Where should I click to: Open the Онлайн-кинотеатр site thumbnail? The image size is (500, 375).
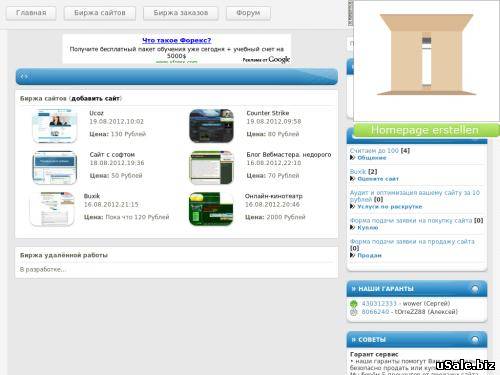coord(211,209)
